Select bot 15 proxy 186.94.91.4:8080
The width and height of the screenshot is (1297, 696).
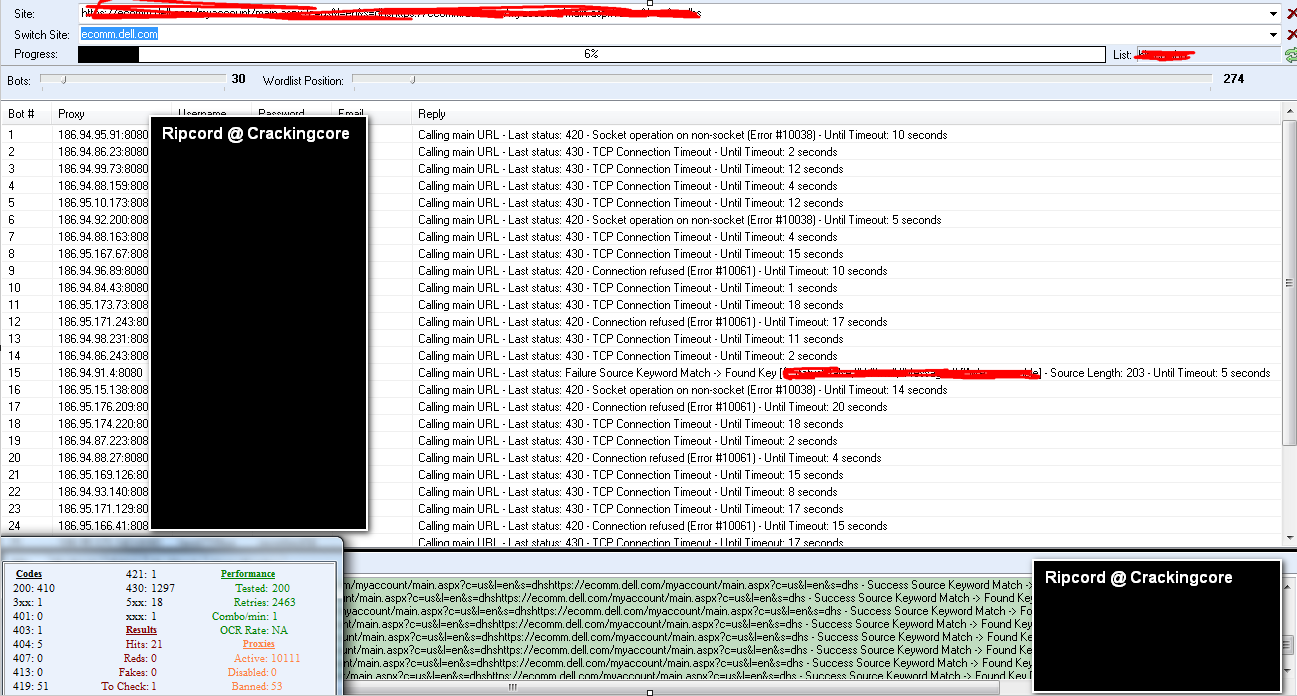[640, 373]
